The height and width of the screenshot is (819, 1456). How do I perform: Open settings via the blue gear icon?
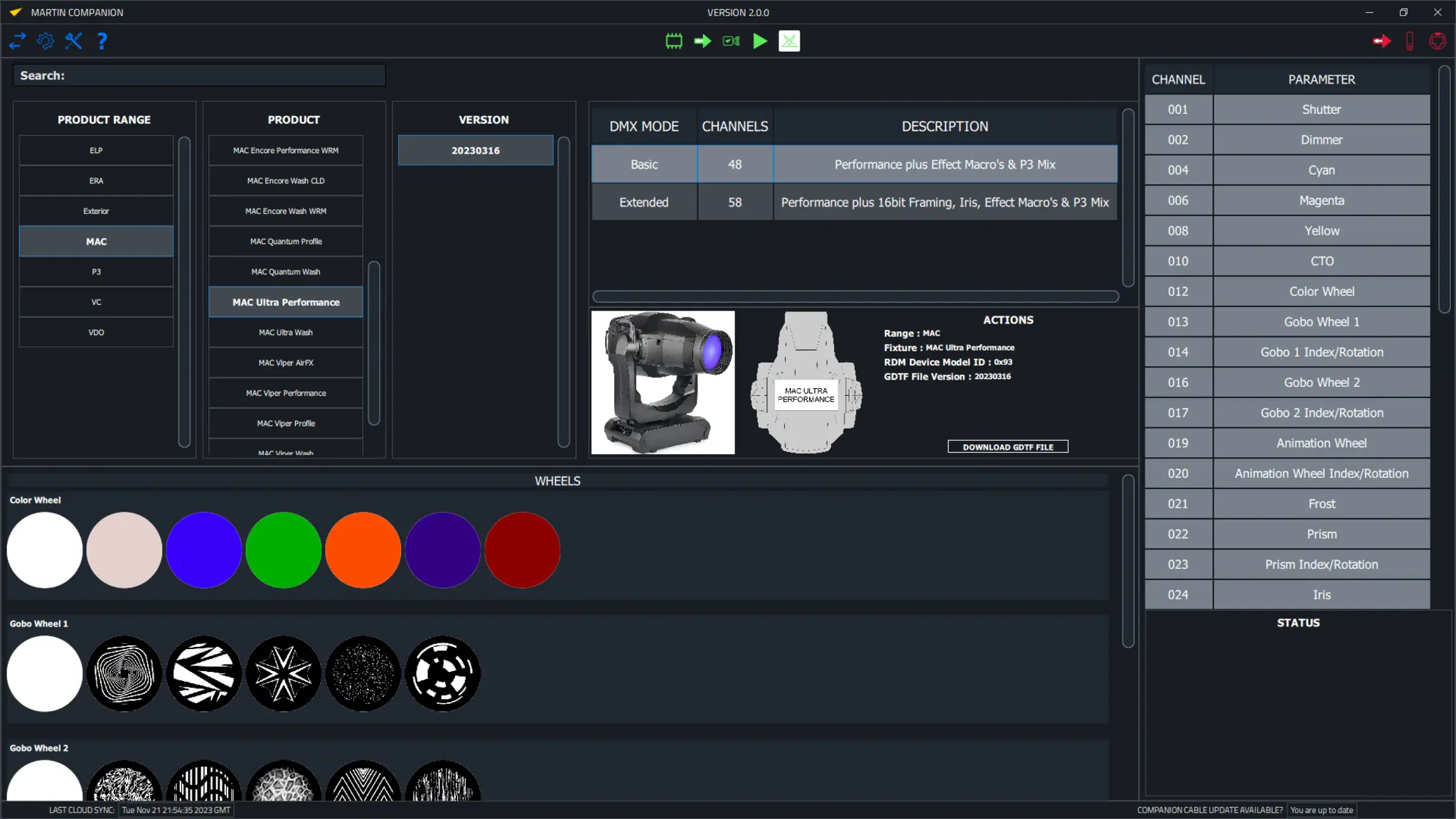pos(45,41)
